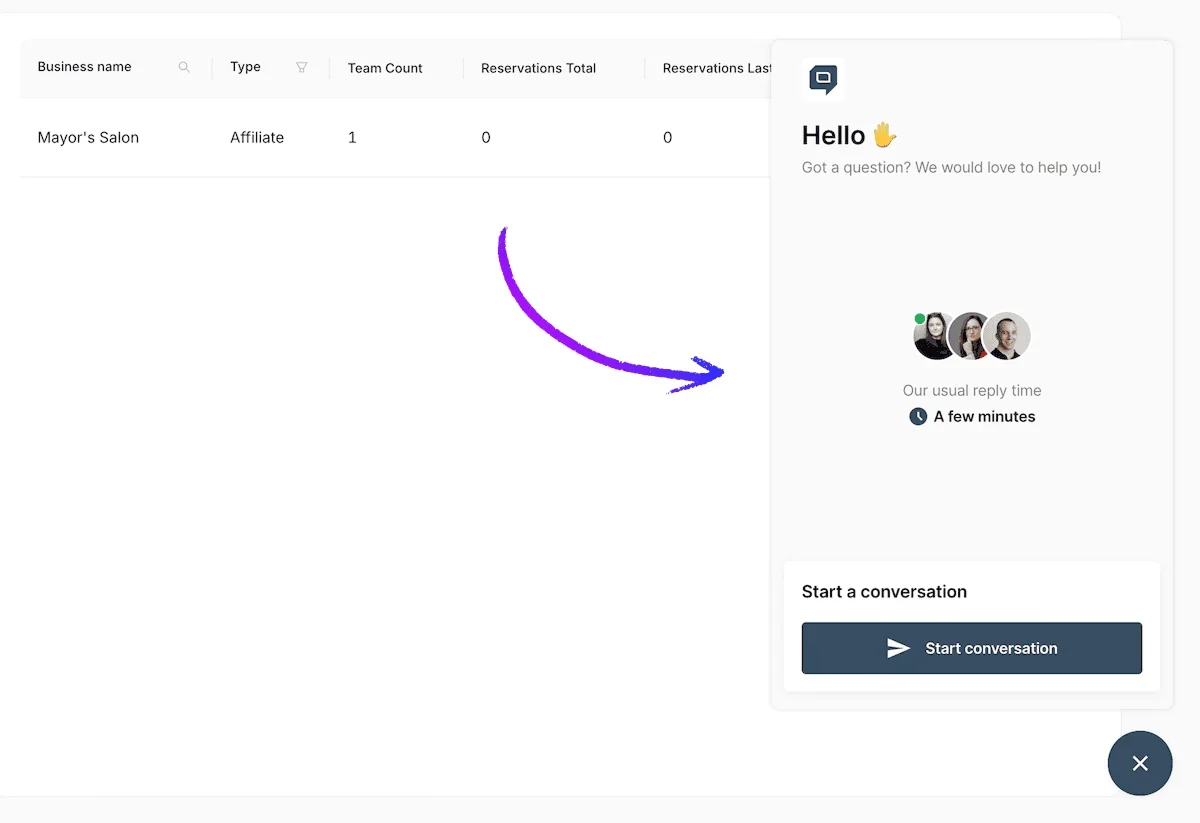
Task: Open the Mayor's Salon business row
Action: pos(395,138)
